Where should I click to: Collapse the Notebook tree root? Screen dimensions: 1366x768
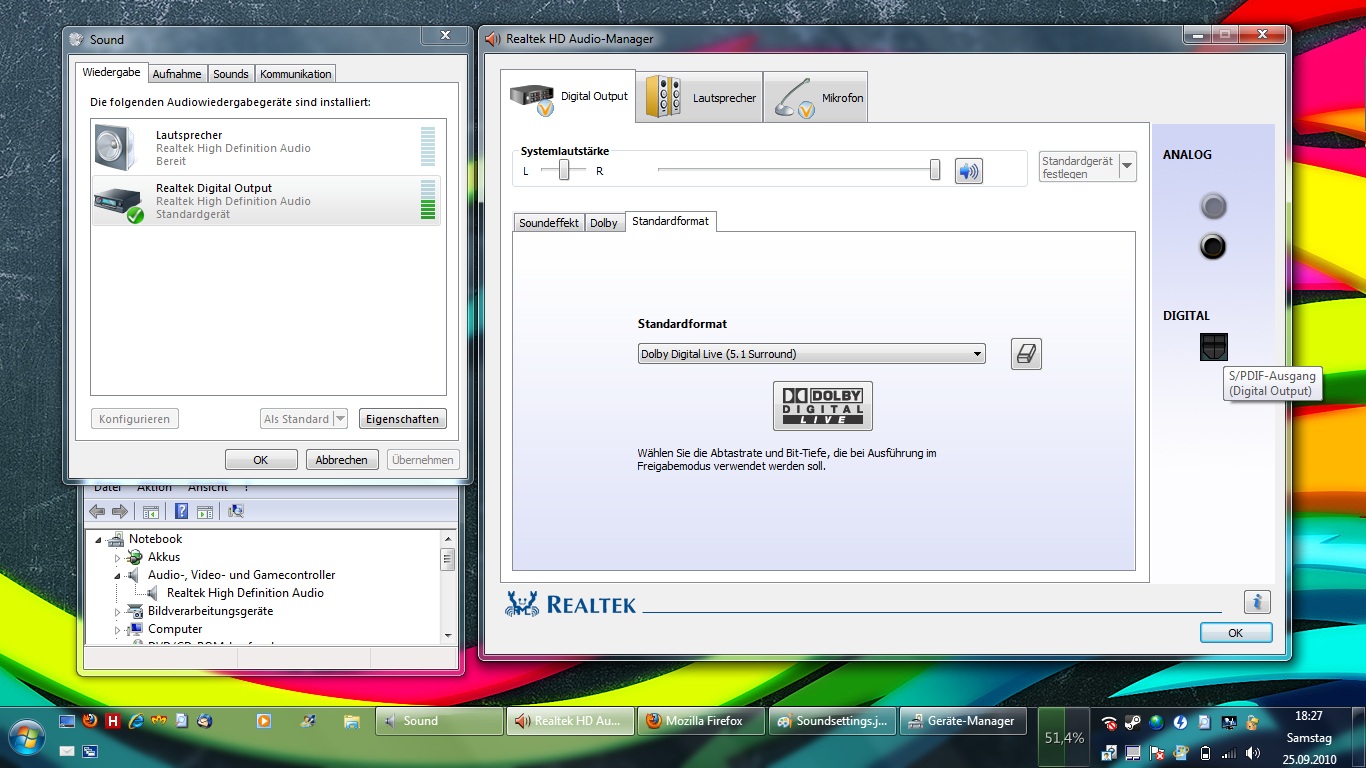click(x=99, y=539)
